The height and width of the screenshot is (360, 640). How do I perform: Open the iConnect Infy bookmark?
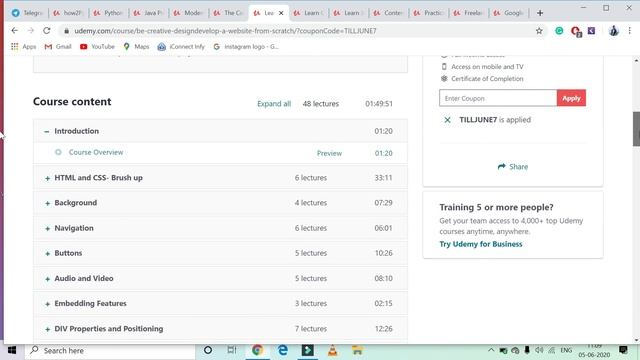click(181, 47)
